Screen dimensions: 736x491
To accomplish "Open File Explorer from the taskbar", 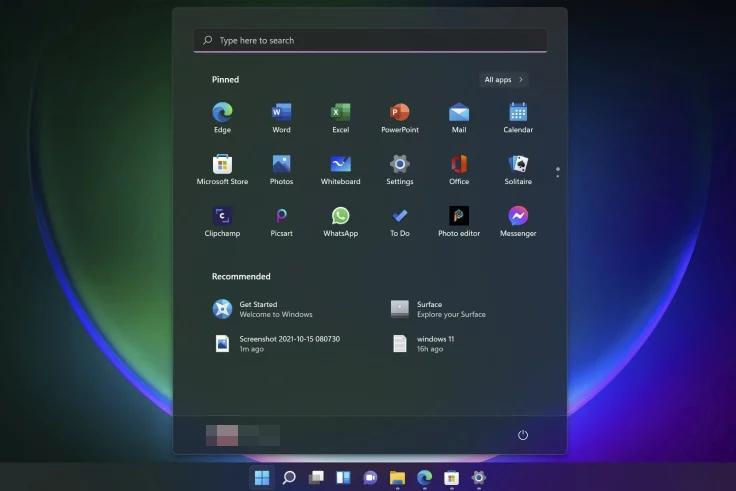I will pyautogui.click(x=397, y=478).
